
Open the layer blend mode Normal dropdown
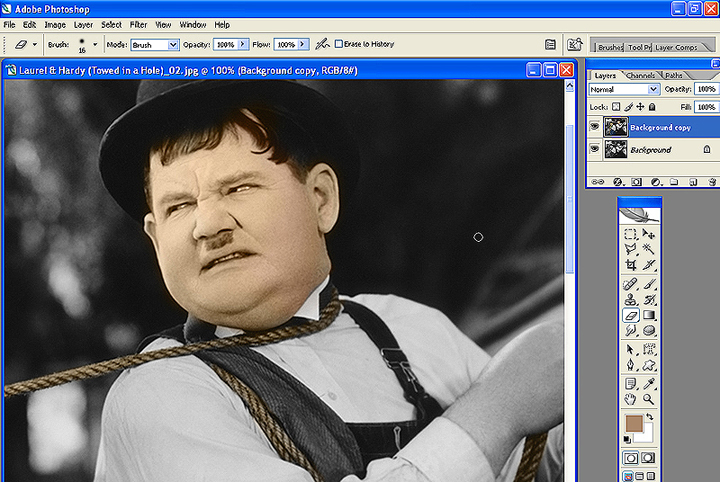tap(624, 90)
